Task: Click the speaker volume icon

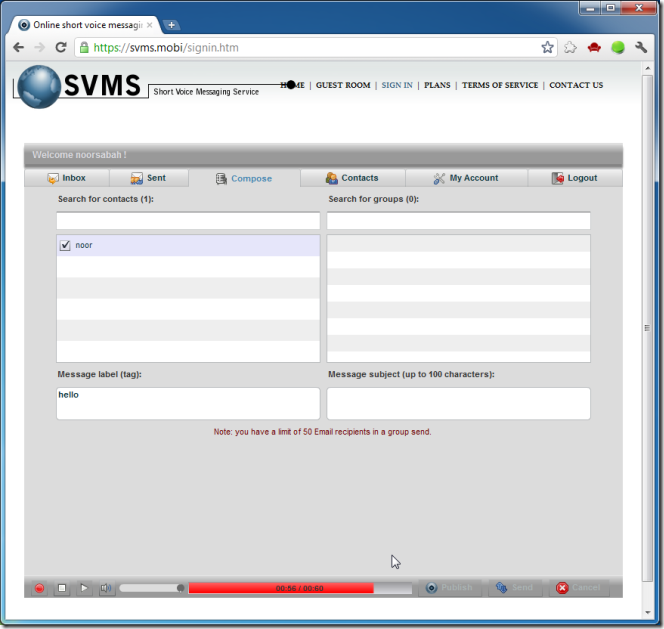Action: 106,588
